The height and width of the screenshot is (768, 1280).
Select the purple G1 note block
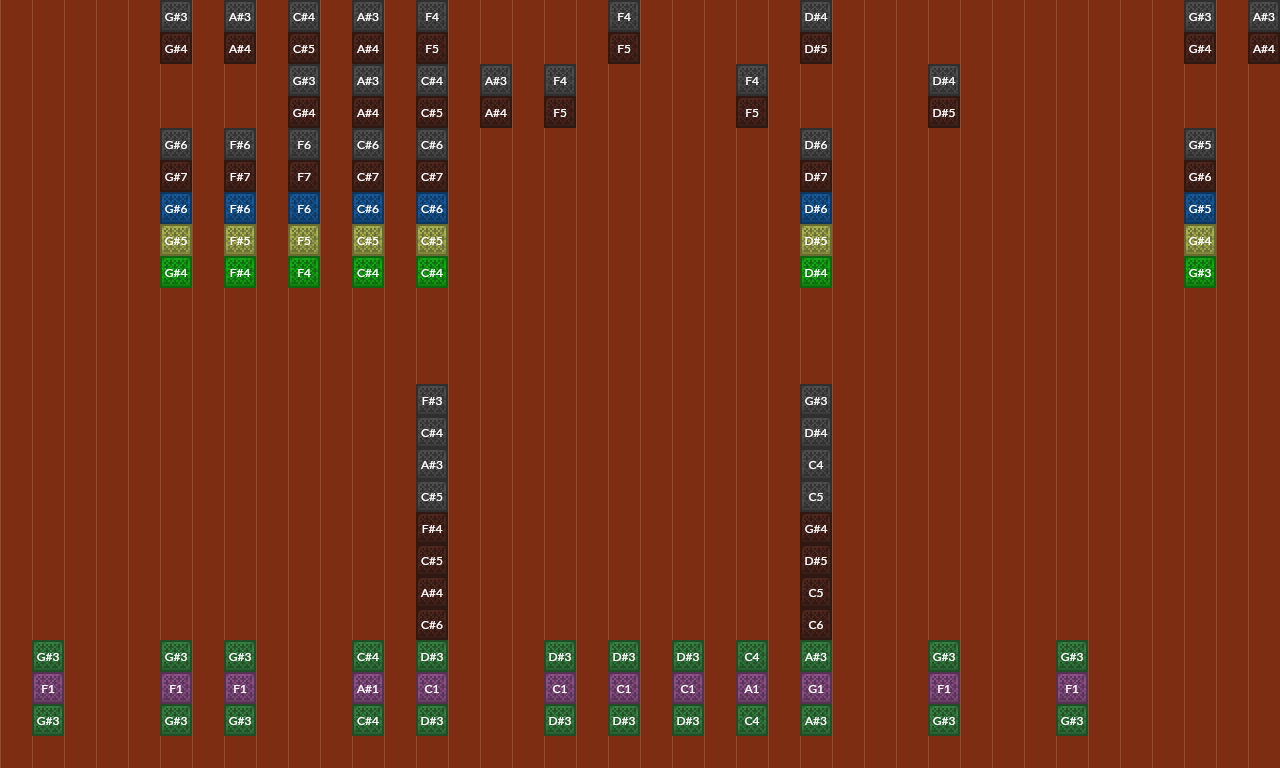pos(816,688)
